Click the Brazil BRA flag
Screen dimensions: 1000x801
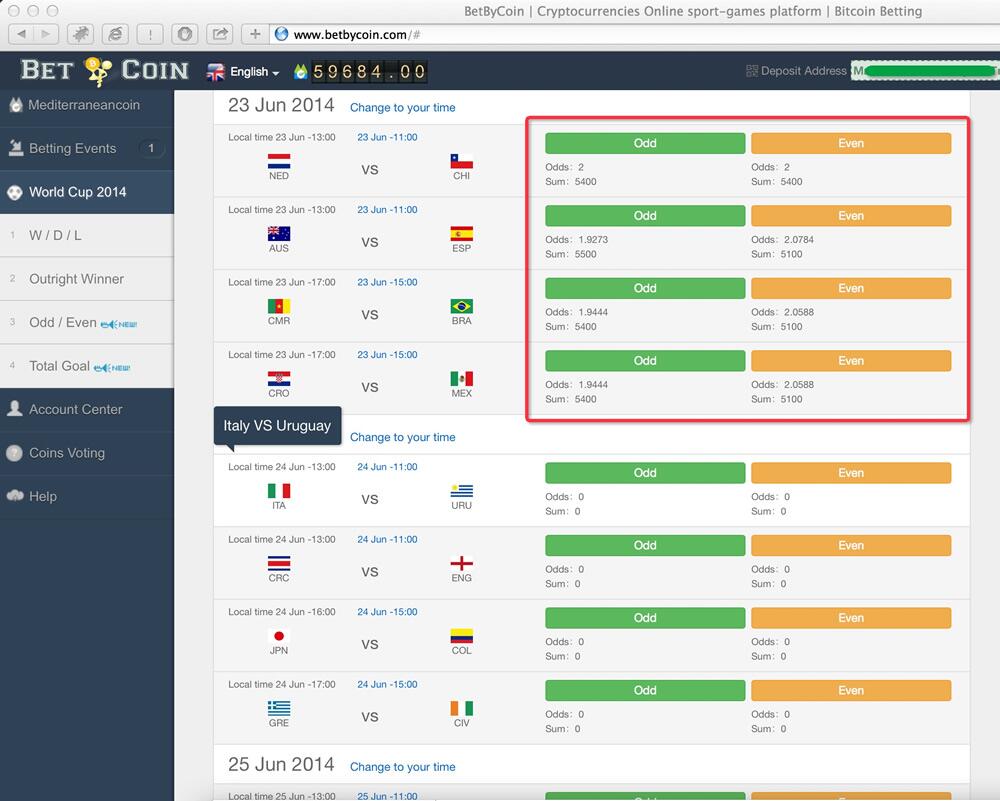[x=461, y=306]
